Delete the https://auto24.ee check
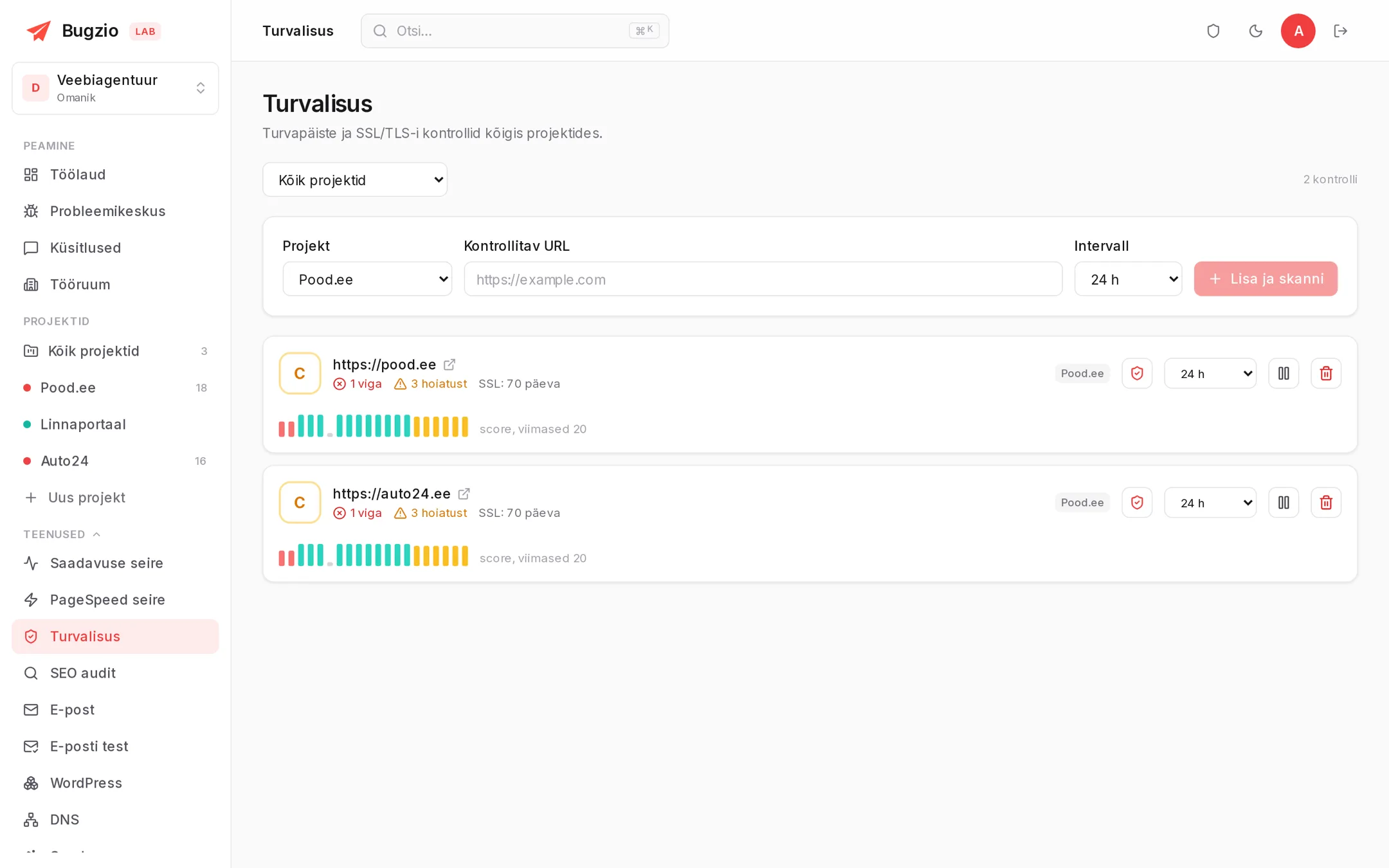This screenshot has height=868, width=1389. click(1326, 503)
